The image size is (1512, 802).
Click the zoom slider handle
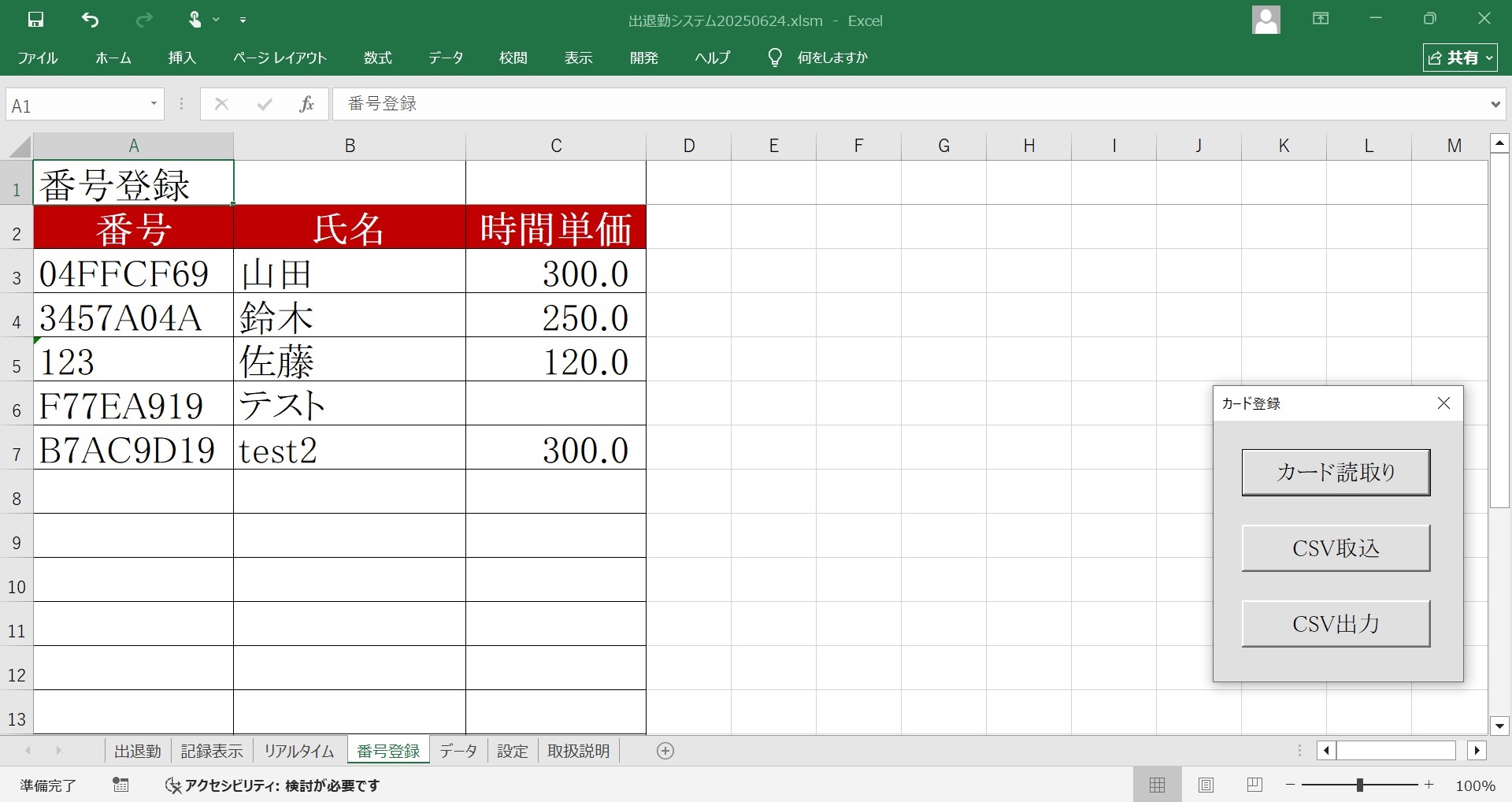pyautogui.click(x=1359, y=785)
